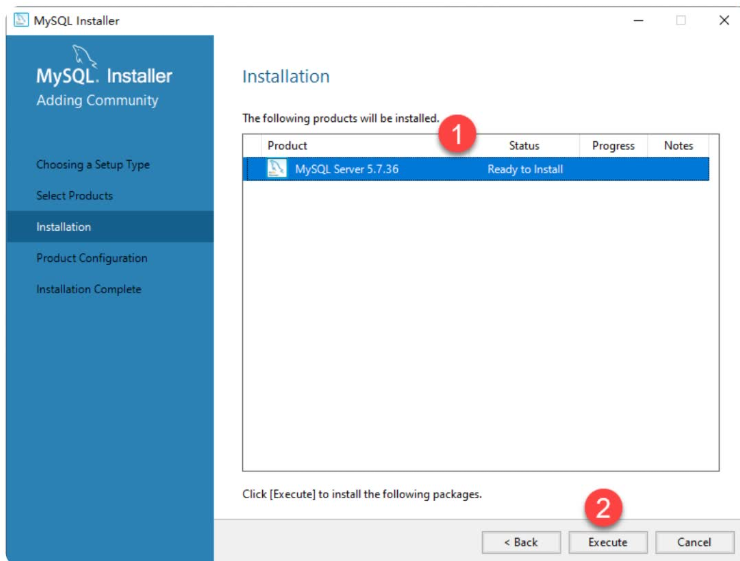Click the Product column header

point(287,145)
